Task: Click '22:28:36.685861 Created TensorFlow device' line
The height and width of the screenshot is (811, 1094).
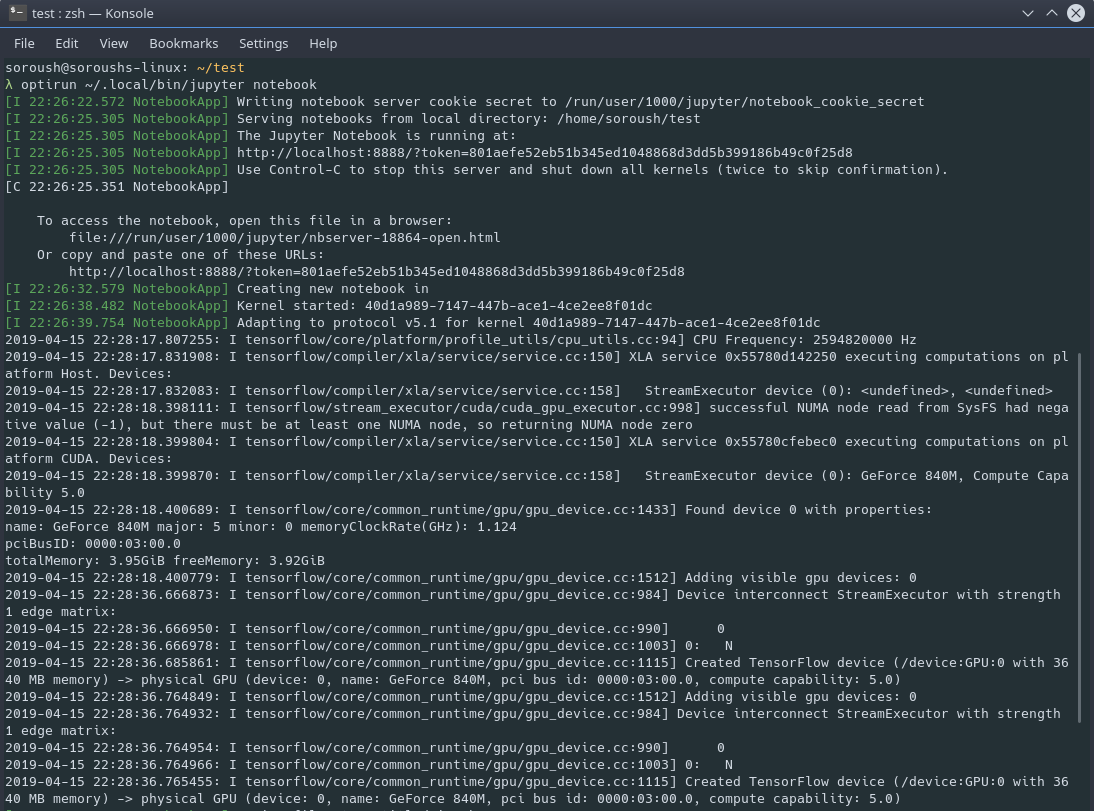Action: (x=537, y=671)
